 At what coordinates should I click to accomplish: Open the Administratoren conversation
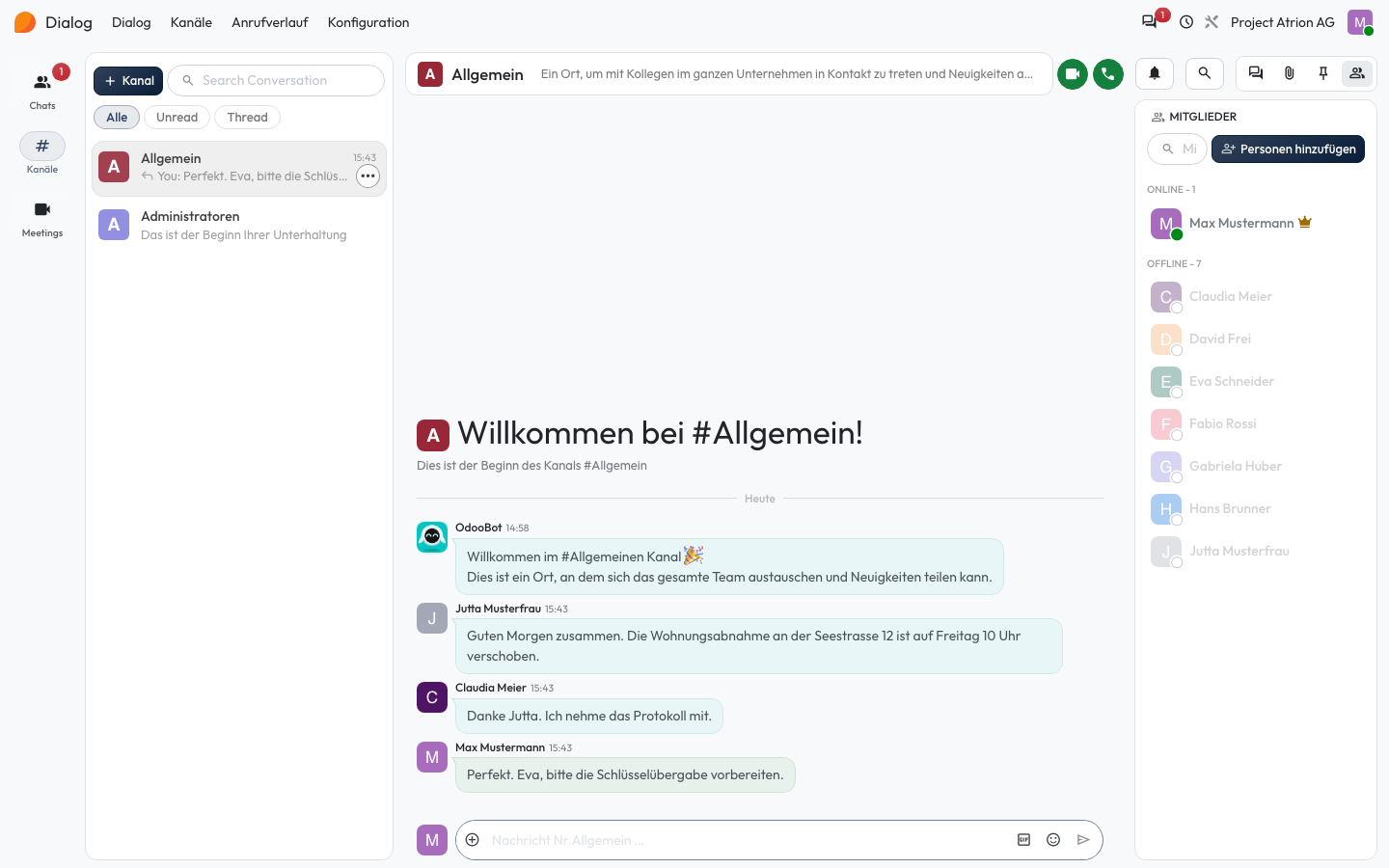(239, 226)
